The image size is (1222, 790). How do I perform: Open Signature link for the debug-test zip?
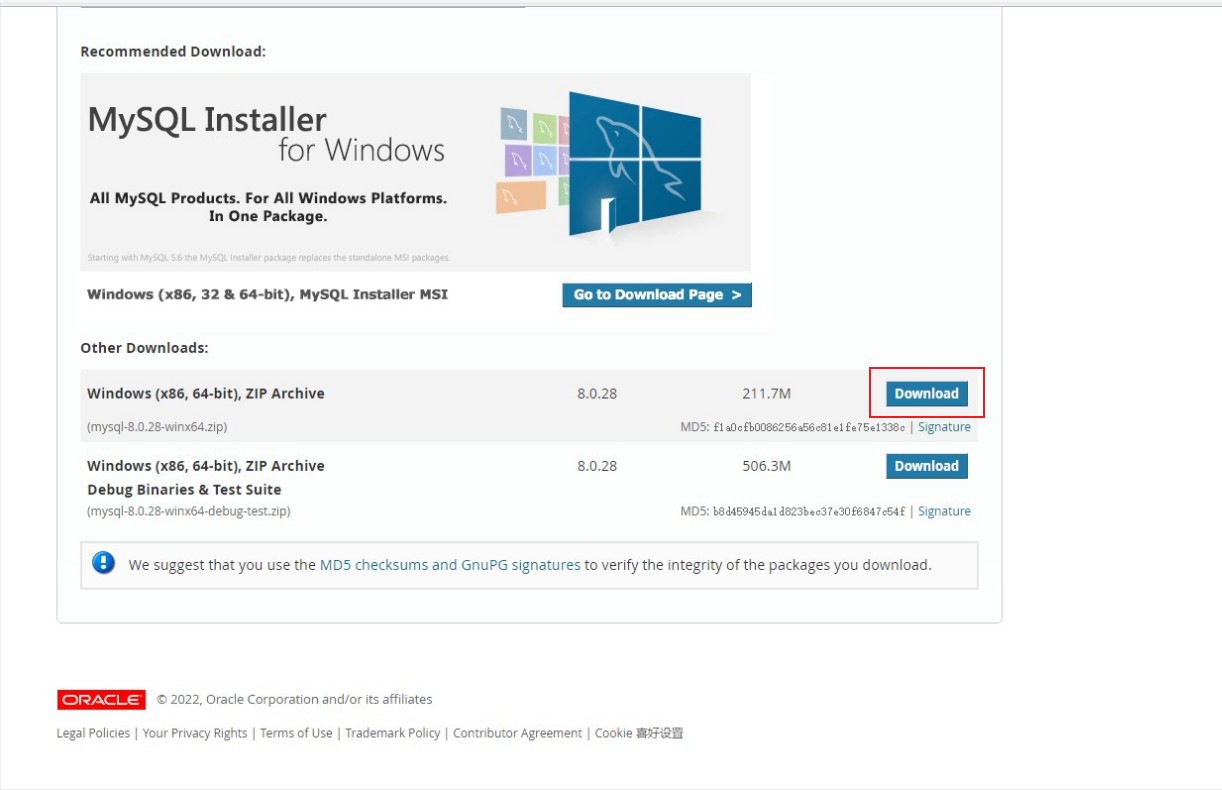point(944,511)
